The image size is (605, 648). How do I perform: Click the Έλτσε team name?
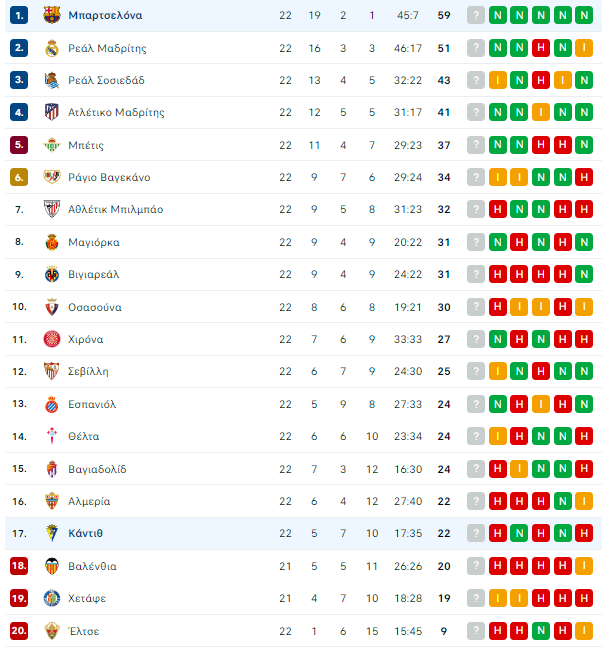coord(84,631)
